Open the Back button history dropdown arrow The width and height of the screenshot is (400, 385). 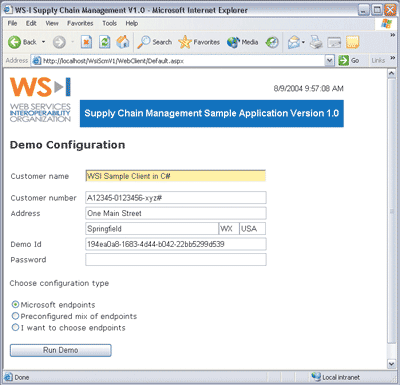pos(43,42)
